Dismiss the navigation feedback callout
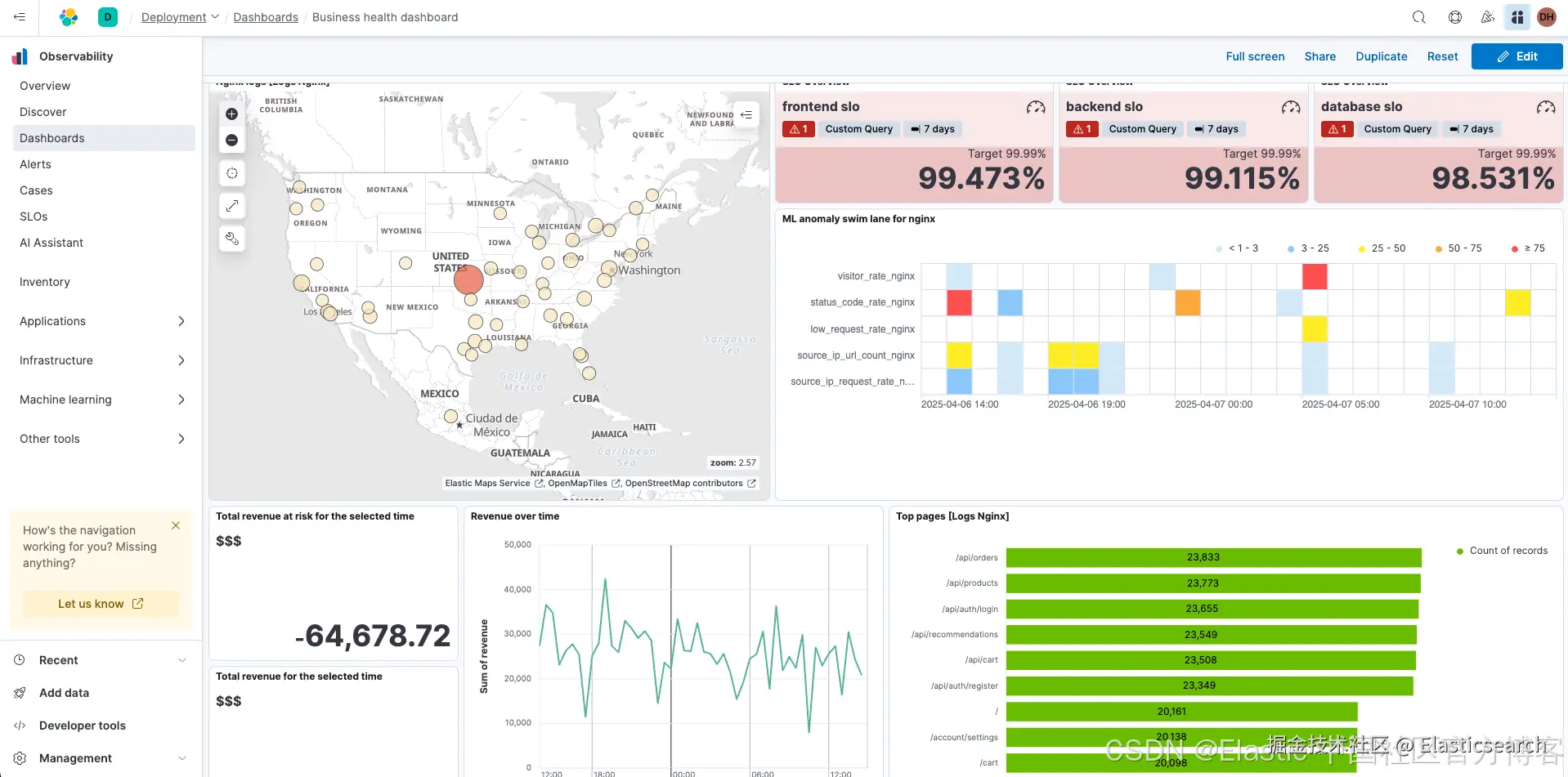The width and height of the screenshot is (1568, 777). tap(176, 525)
